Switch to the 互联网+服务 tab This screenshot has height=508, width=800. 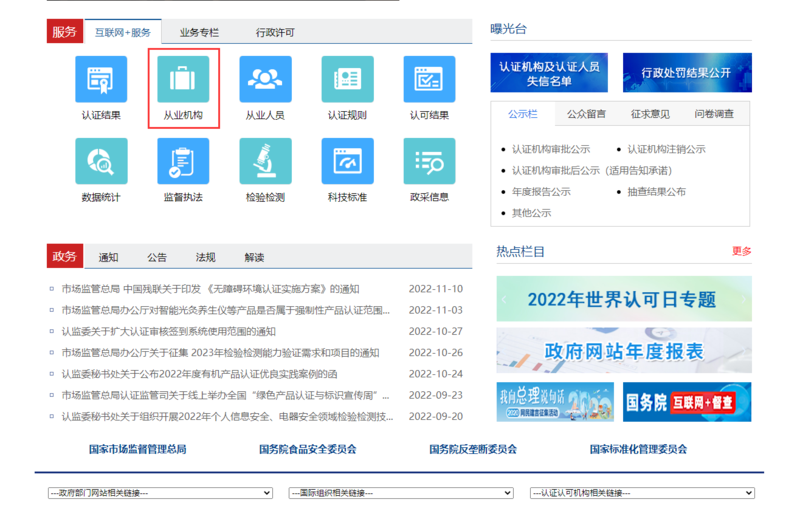pos(123,32)
